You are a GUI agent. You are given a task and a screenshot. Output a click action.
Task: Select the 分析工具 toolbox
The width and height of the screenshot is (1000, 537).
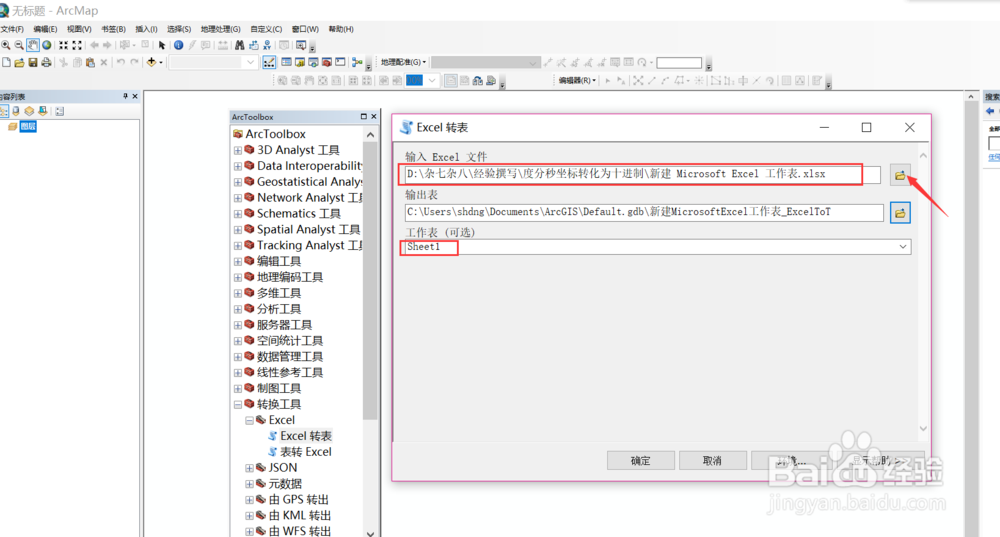coord(279,309)
